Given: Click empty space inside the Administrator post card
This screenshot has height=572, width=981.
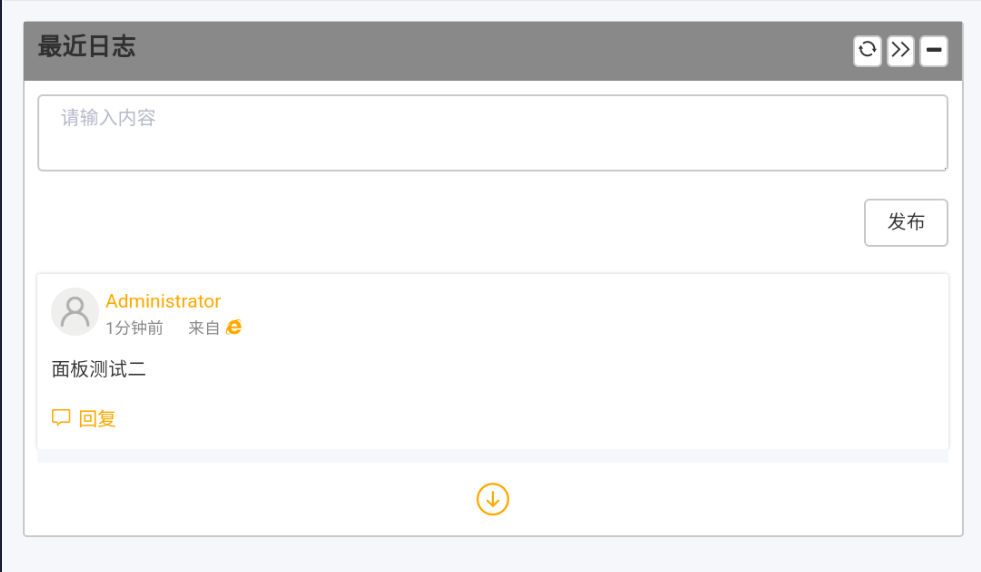Looking at the screenshot, I should tap(600, 370).
